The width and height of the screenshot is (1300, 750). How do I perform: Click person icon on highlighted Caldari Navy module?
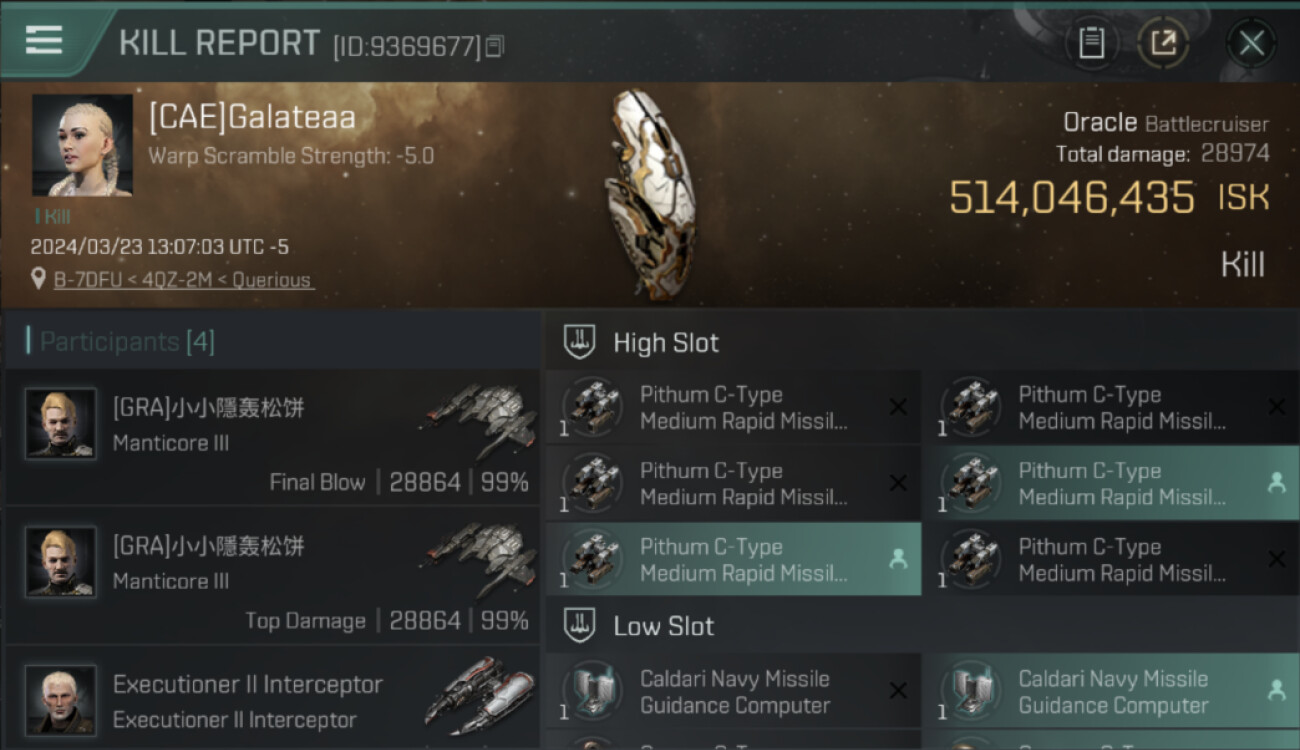1276,690
